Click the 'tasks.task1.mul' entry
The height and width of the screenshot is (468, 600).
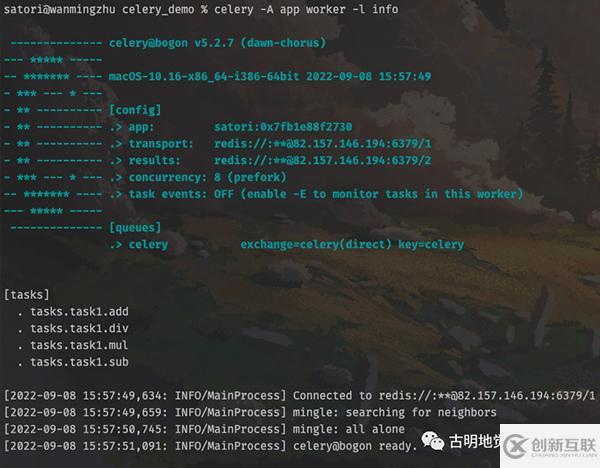(79, 345)
